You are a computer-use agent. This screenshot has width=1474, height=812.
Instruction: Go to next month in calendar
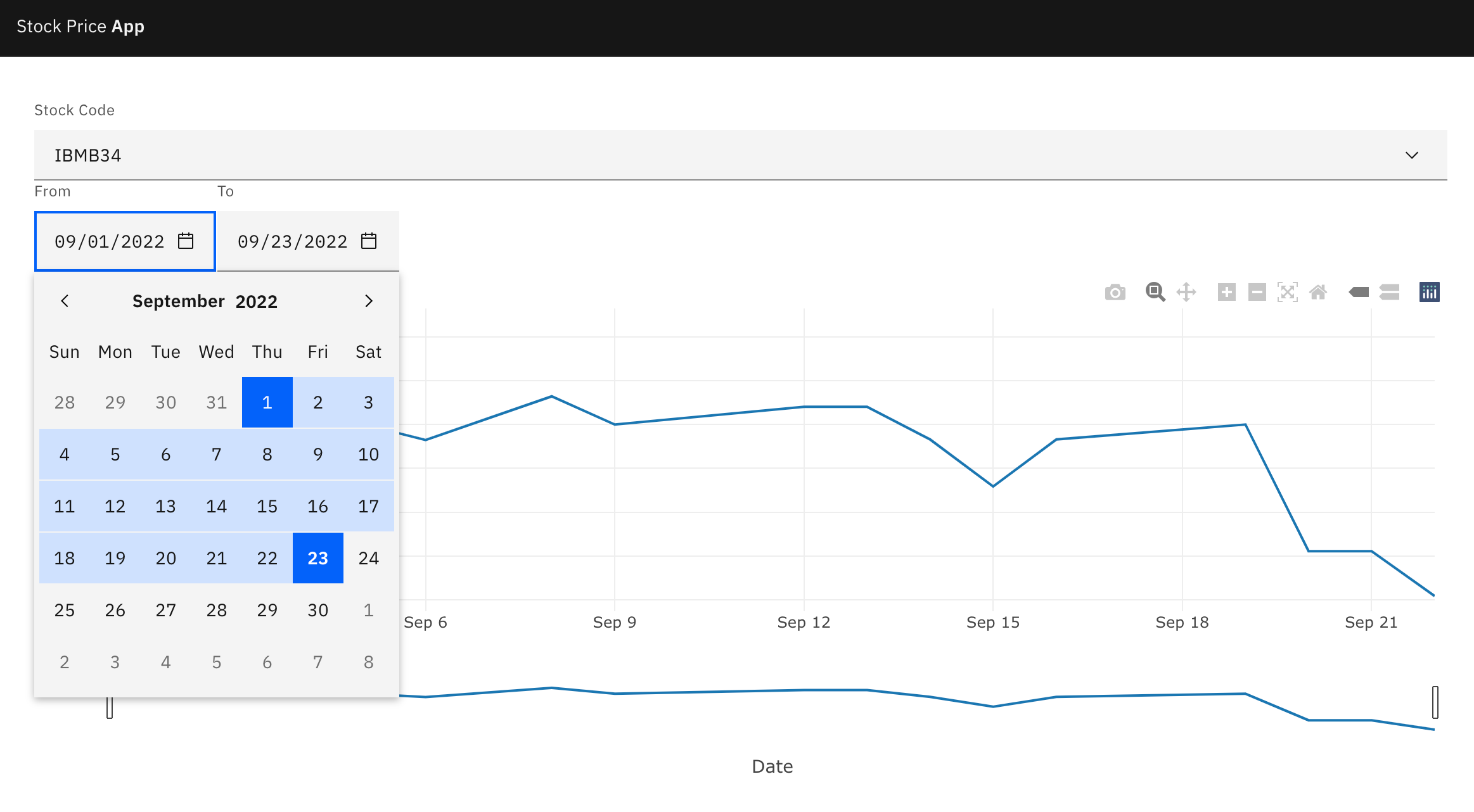369,301
